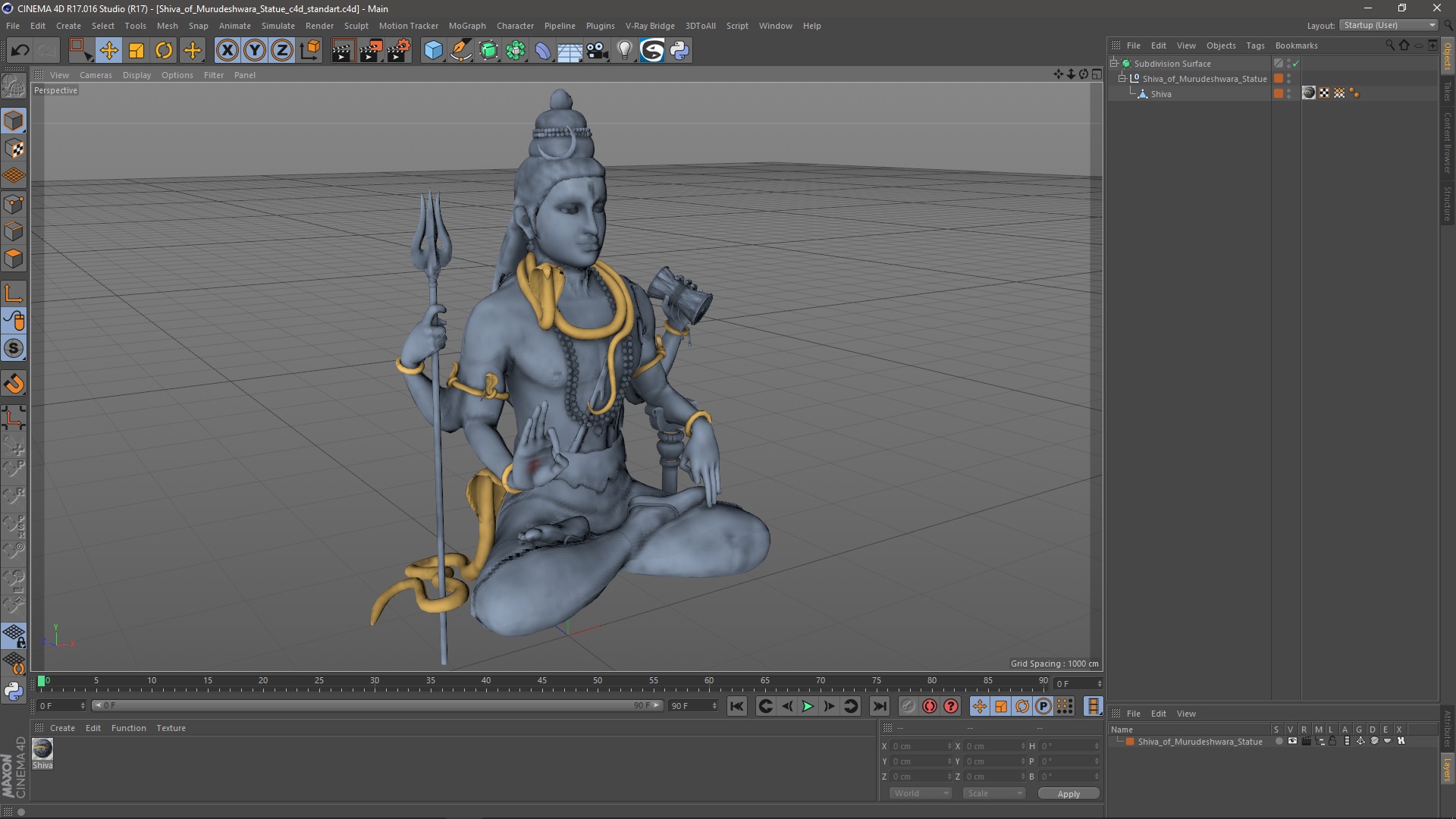
Task: Activate the Move tool
Action: [108, 50]
